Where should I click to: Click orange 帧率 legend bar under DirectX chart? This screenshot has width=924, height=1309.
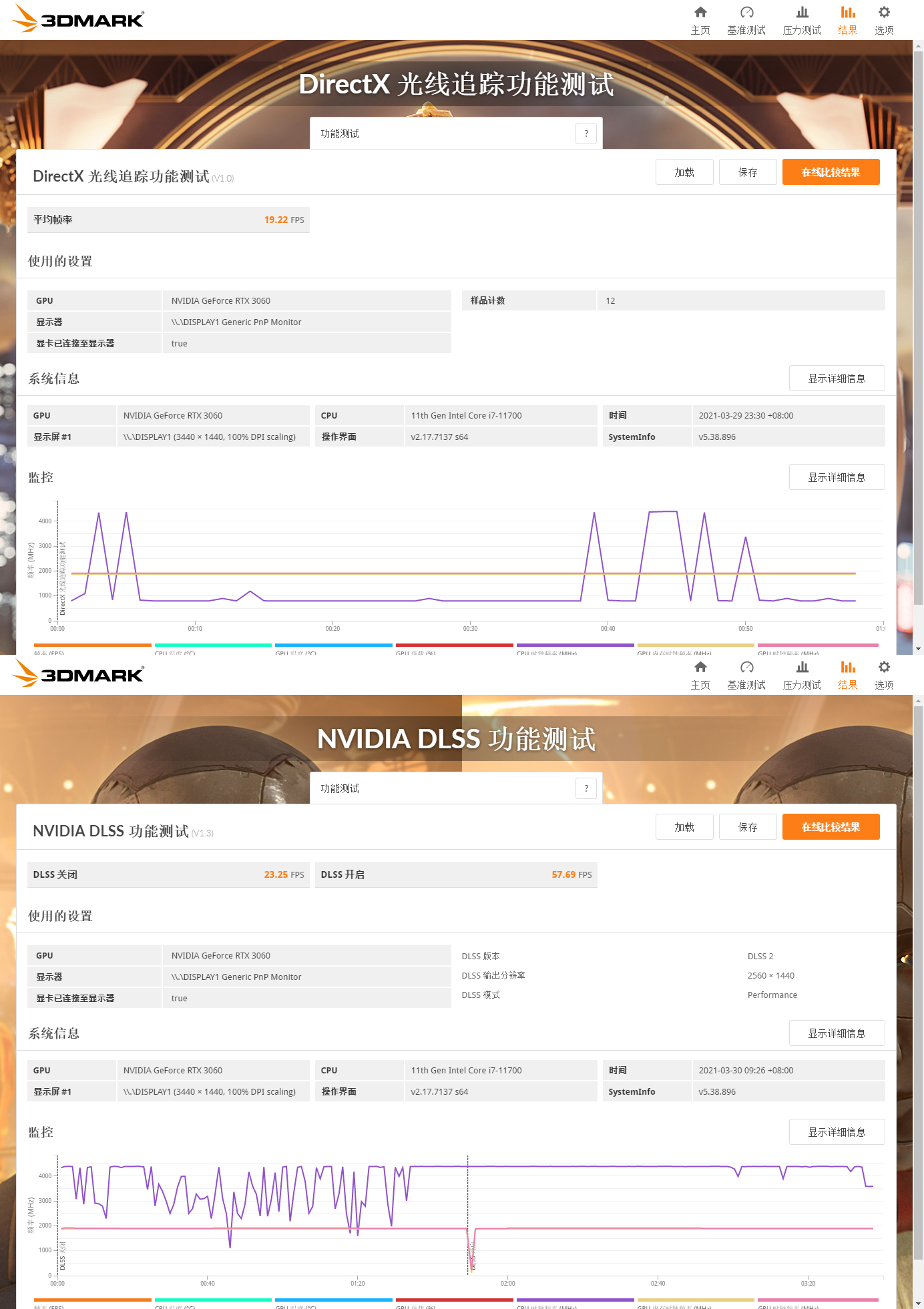coord(92,645)
